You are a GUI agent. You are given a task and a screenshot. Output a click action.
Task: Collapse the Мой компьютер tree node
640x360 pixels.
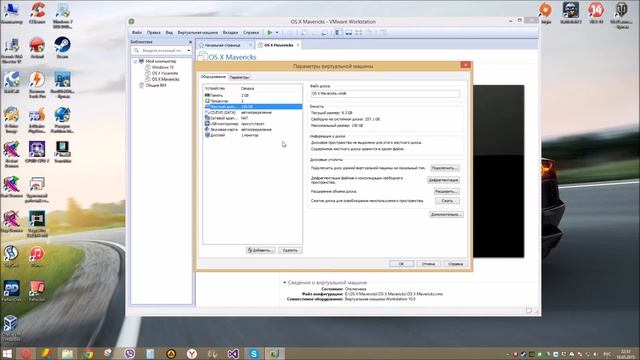(x=135, y=62)
